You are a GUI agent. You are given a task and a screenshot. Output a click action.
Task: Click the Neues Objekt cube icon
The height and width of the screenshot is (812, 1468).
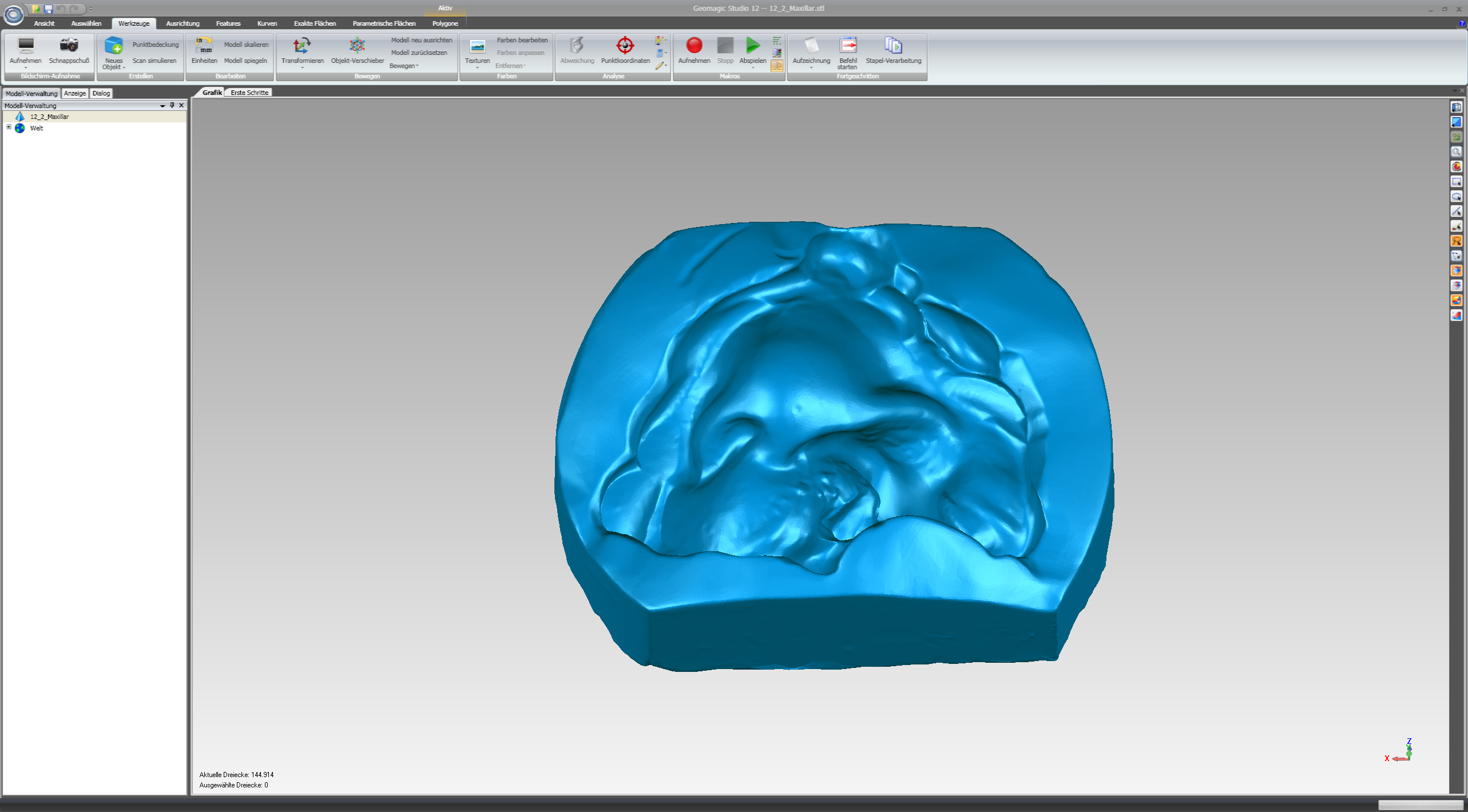[114, 45]
